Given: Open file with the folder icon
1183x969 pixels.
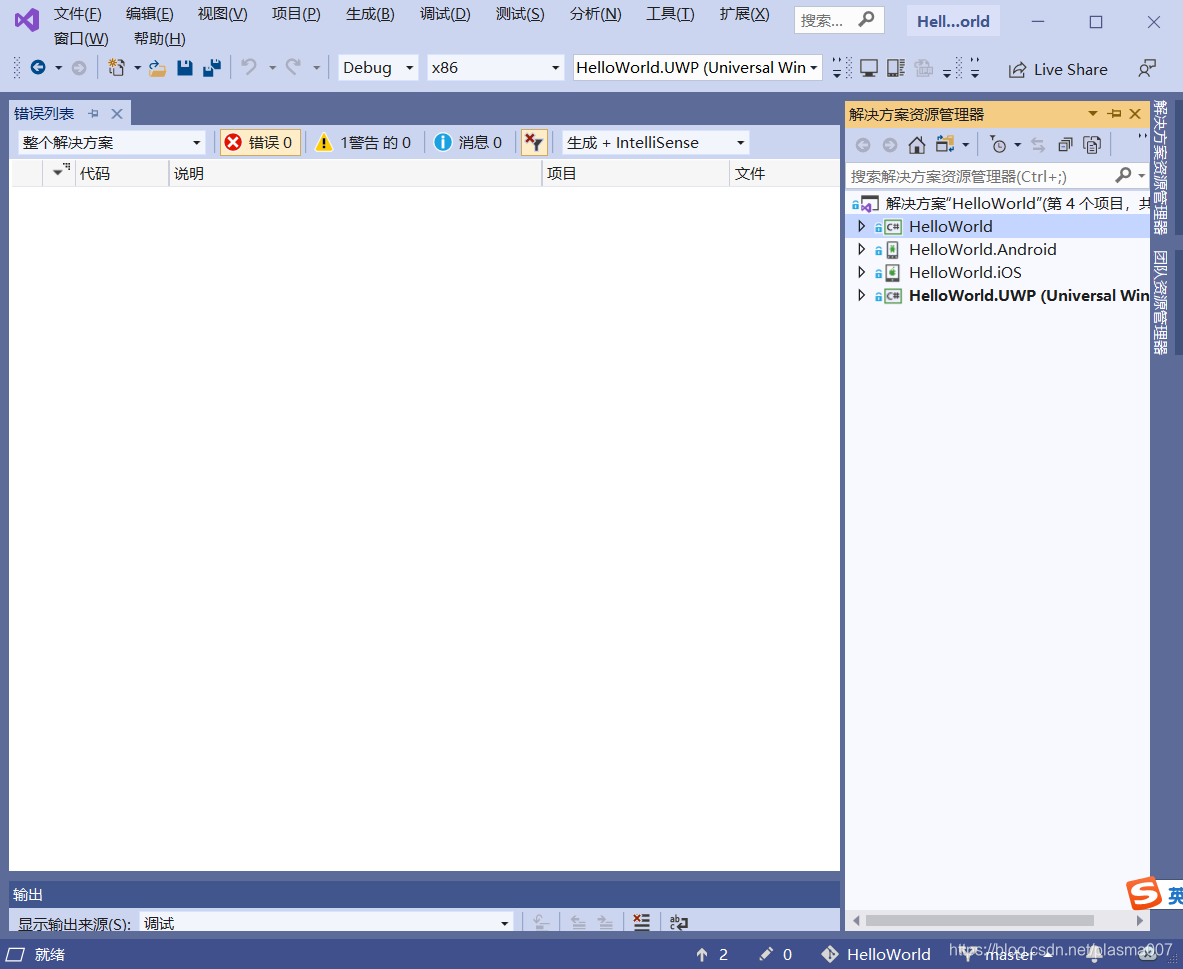Looking at the screenshot, I should (x=157, y=68).
